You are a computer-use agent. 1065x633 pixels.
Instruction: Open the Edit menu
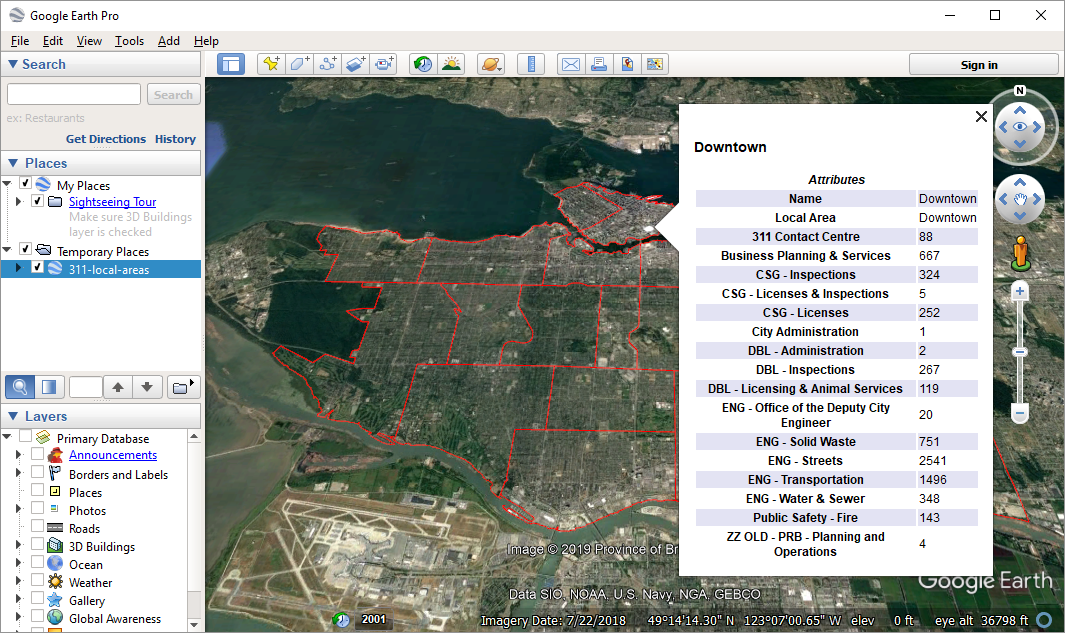coord(52,41)
